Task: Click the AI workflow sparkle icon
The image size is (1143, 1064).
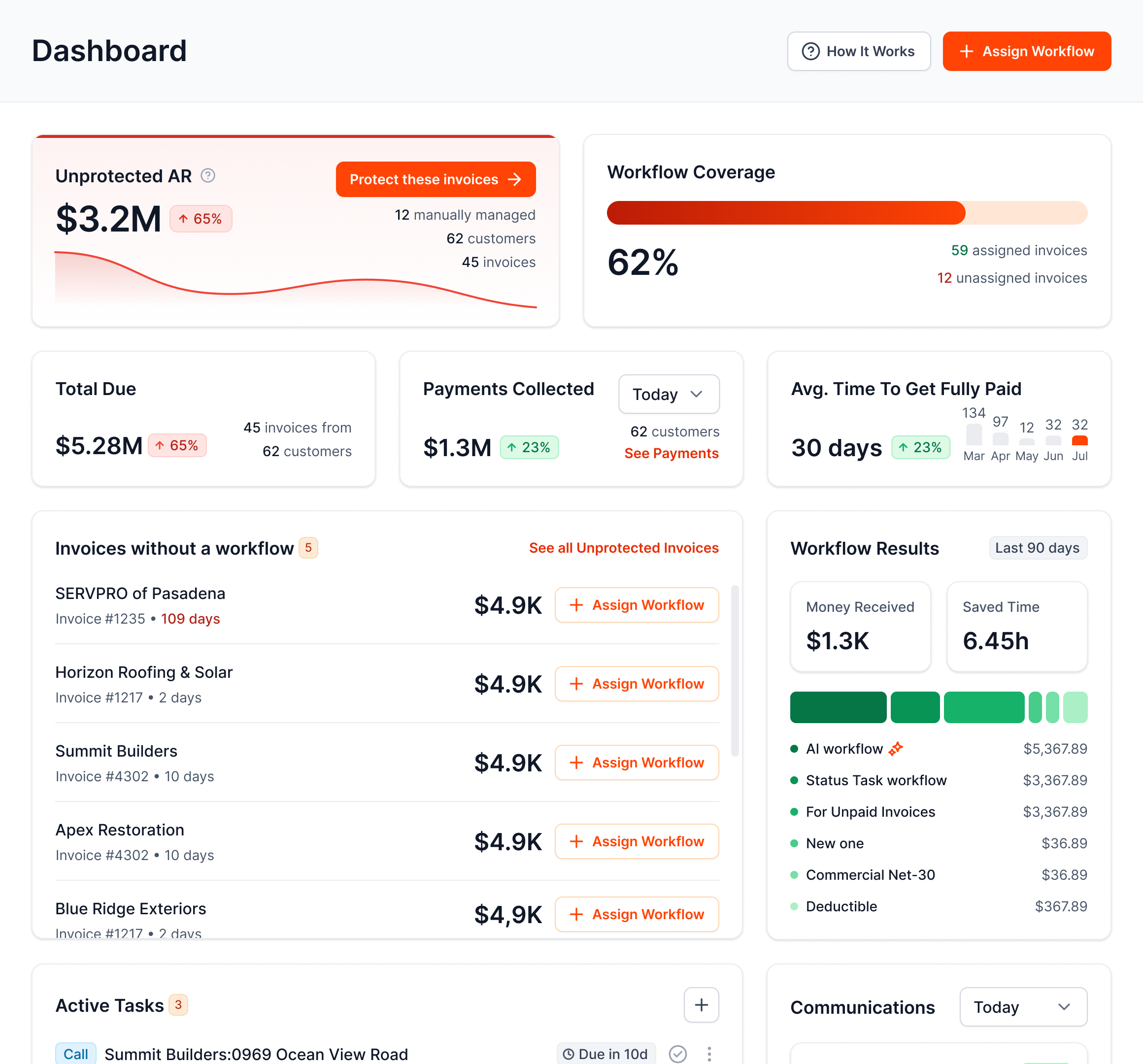Action: [x=896, y=748]
